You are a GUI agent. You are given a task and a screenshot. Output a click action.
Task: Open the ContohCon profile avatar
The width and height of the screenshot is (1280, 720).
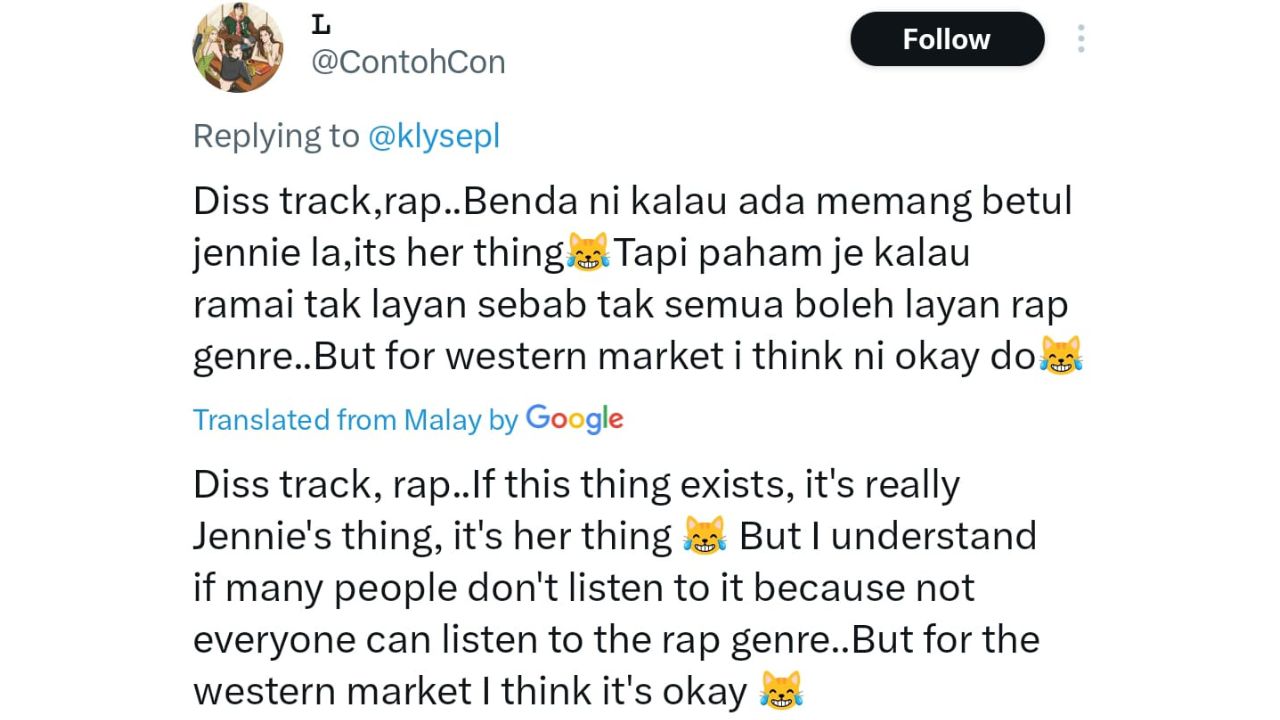coord(238,47)
